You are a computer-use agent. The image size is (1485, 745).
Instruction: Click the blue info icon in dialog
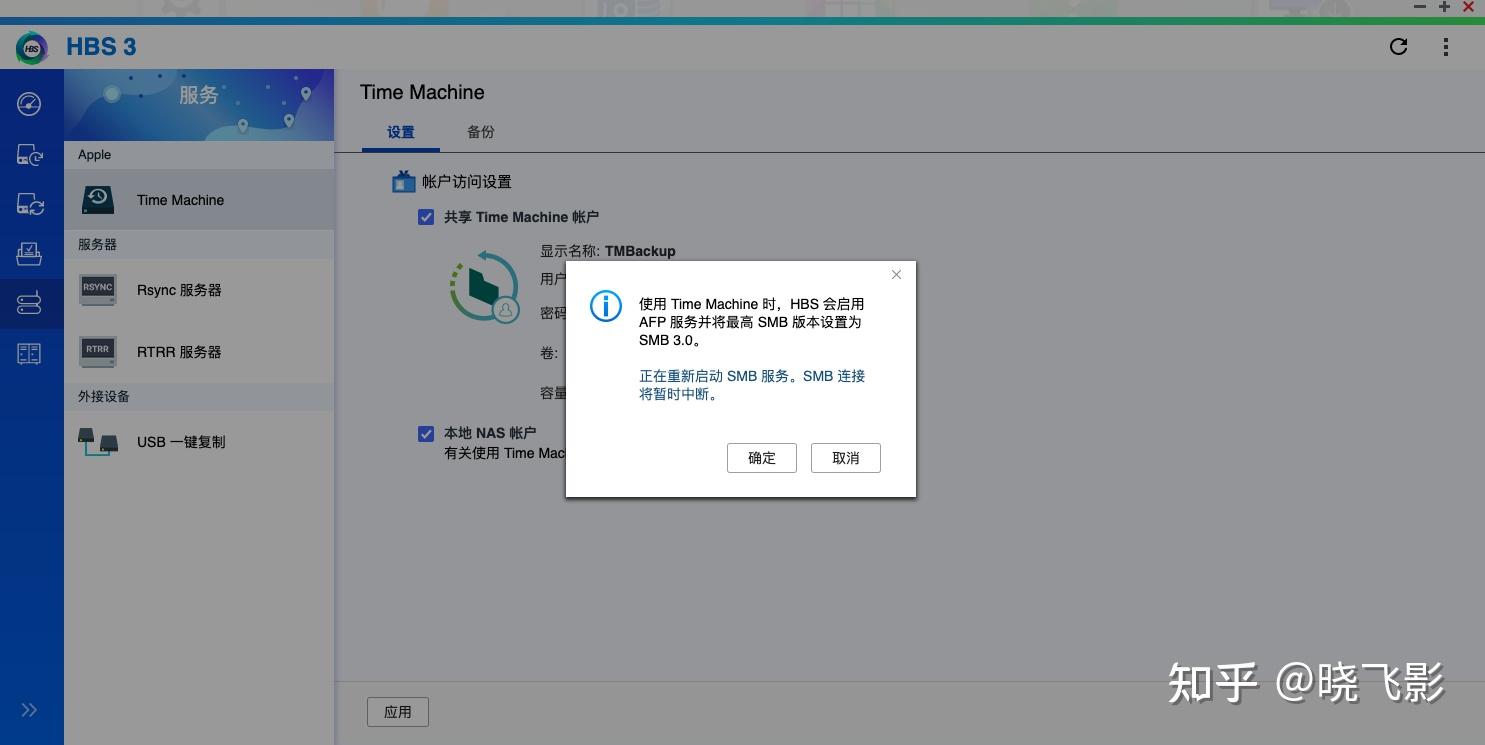coord(606,306)
